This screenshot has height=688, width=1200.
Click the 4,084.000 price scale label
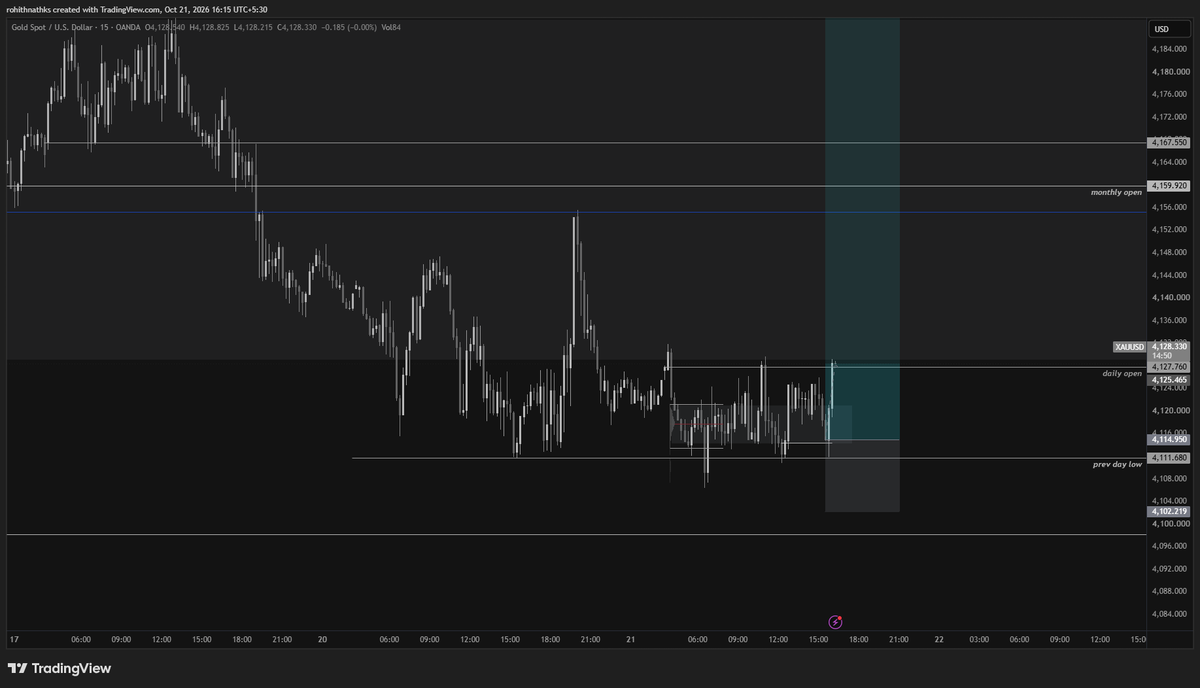[1169, 614]
